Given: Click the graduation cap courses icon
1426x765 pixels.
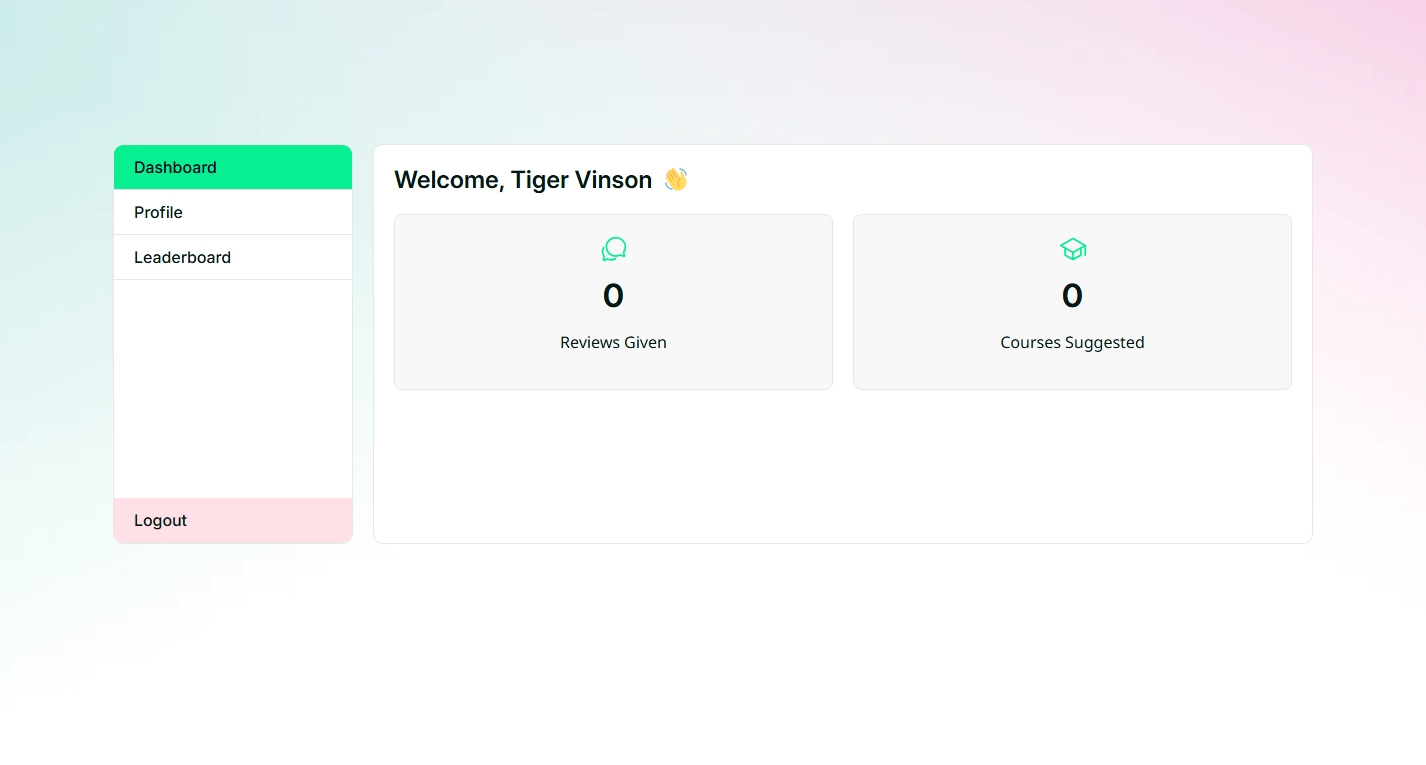Looking at the screenshot, I should [1072, 249].
